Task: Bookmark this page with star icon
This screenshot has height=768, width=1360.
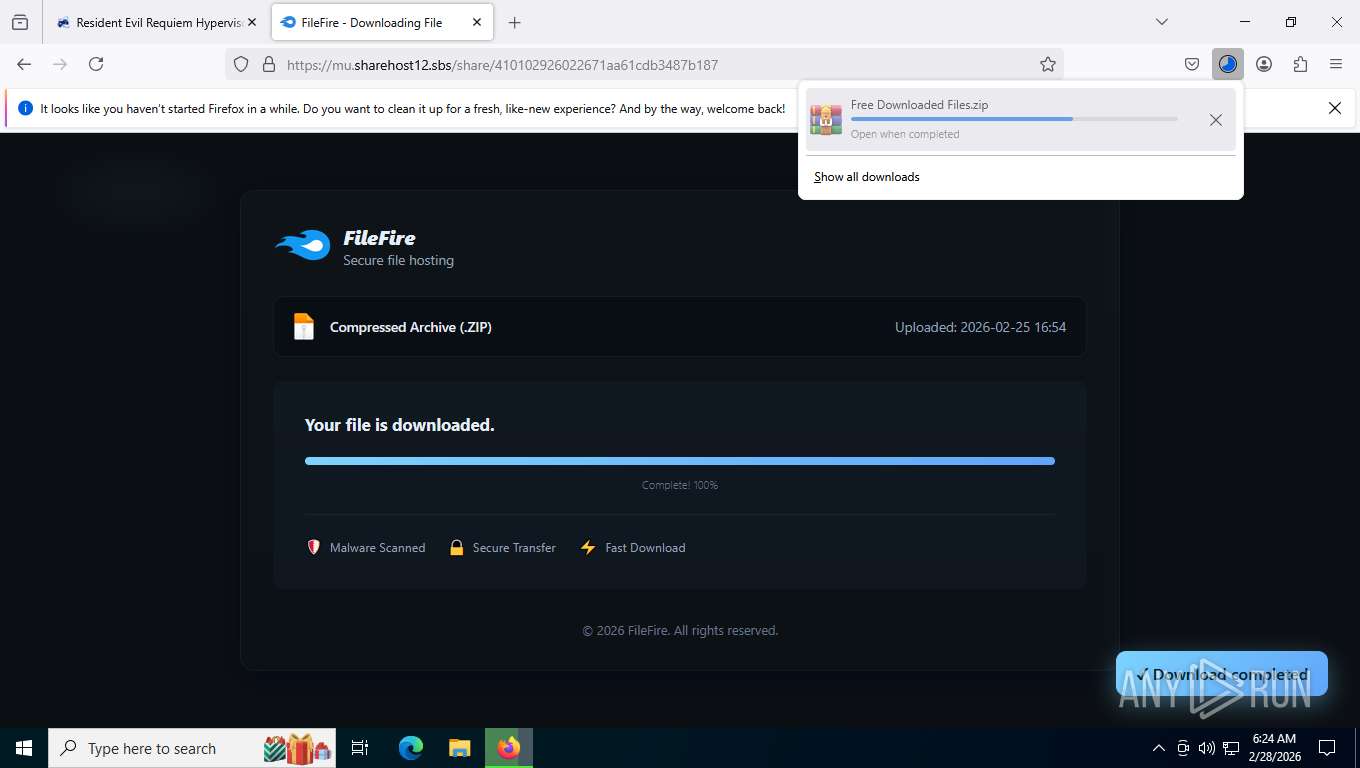Action: tap(1048, 64)
